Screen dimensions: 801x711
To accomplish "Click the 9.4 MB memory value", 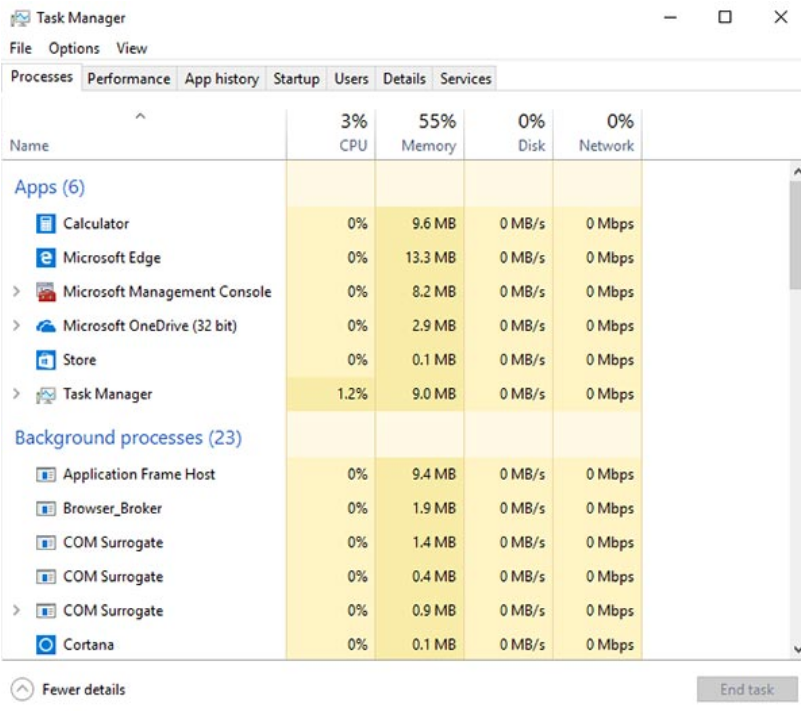I will 434,475.
